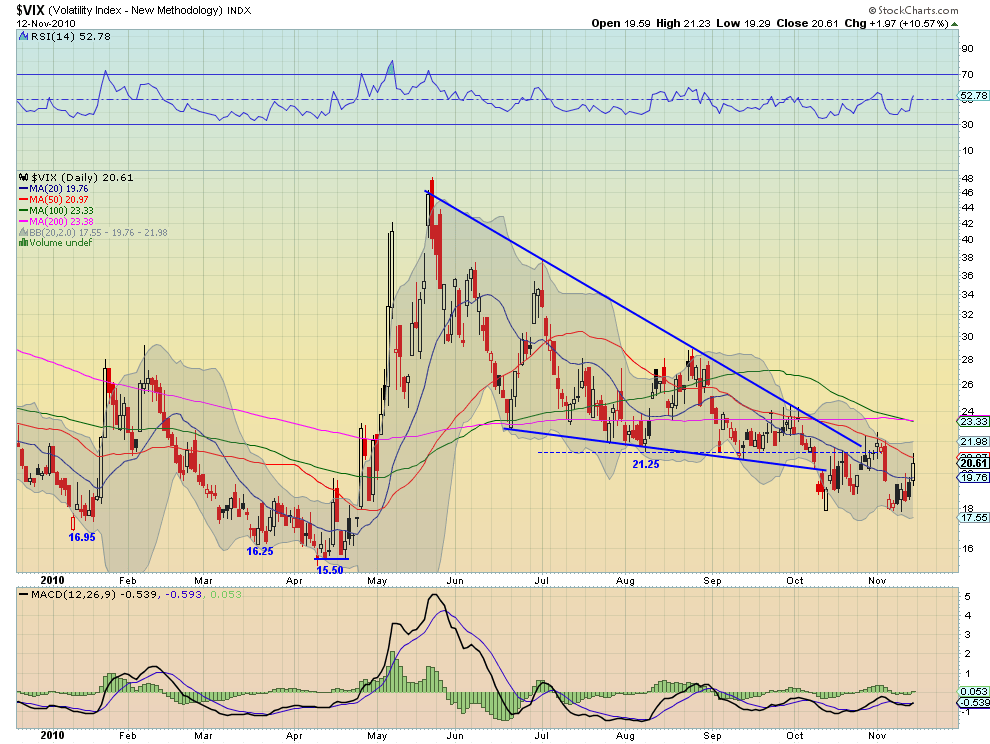Select the green MA(100) 23.33 legend entry

coord(56,210)
